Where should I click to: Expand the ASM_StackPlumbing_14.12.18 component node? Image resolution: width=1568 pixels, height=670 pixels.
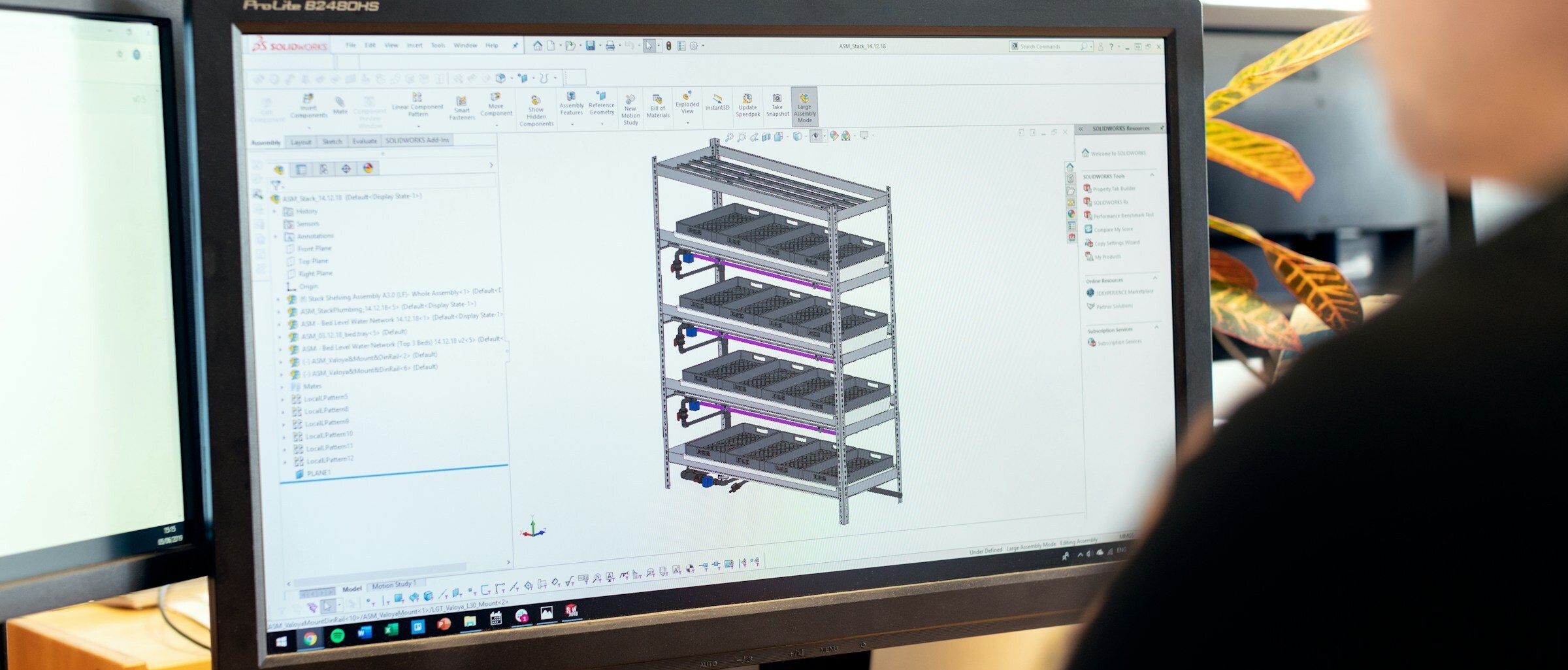pos(279,312)
